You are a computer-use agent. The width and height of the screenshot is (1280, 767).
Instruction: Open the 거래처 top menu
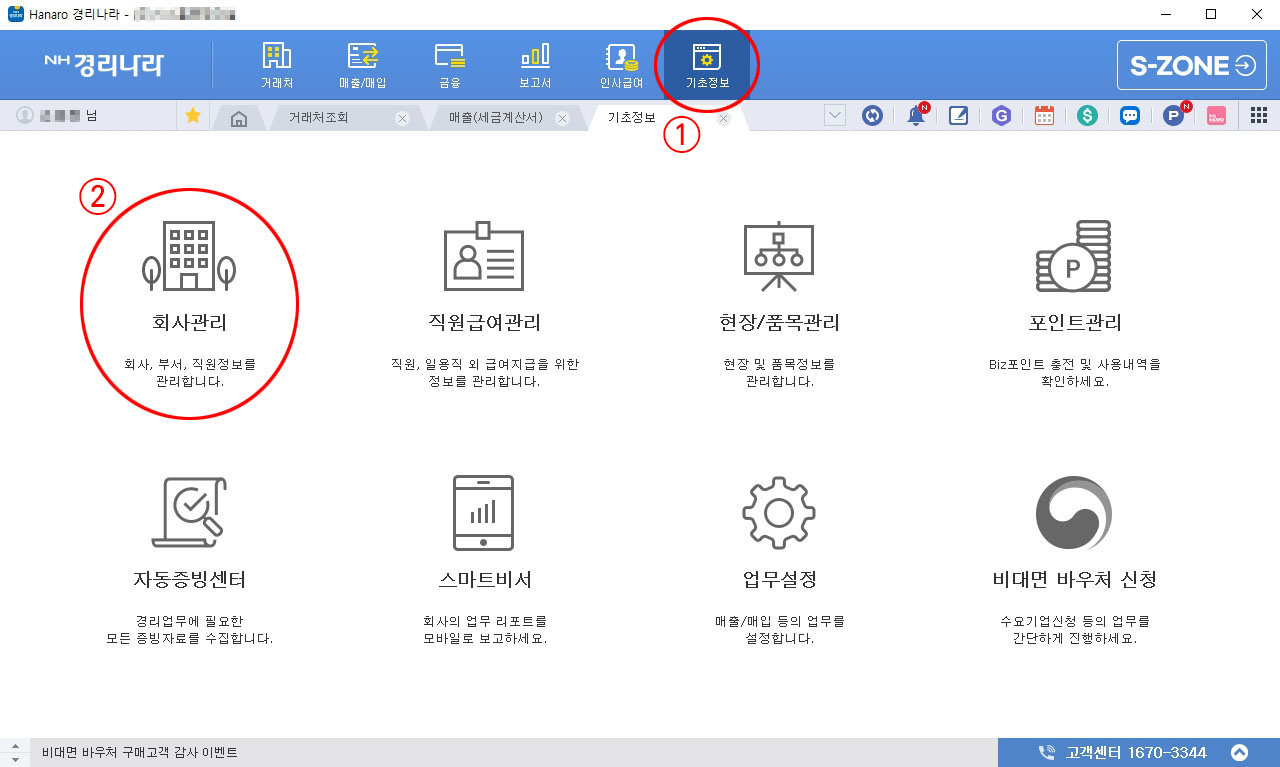point(275,65)
